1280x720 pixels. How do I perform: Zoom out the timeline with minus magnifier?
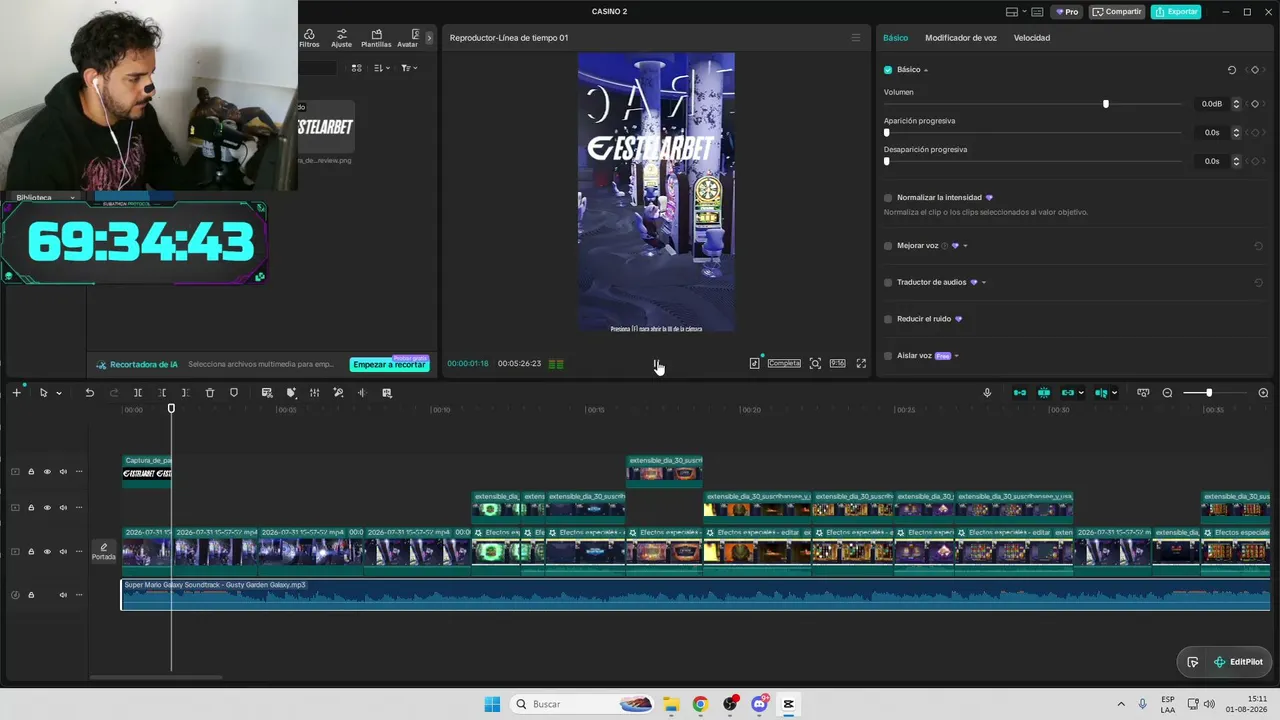[x=1167, y=393]
